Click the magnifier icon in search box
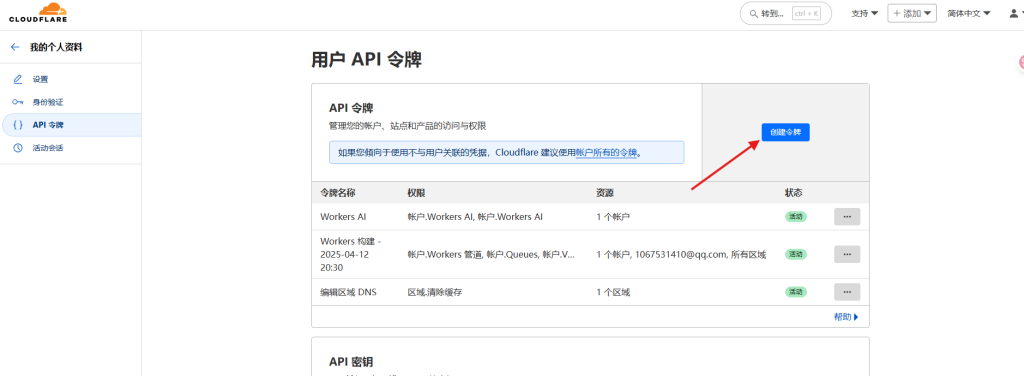The image size is (1024, 376). [754, 13]
